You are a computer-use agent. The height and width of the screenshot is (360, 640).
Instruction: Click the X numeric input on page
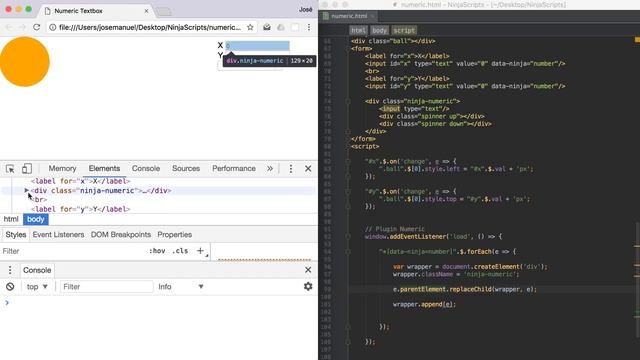pyautogui.click(x=258, y=46)
